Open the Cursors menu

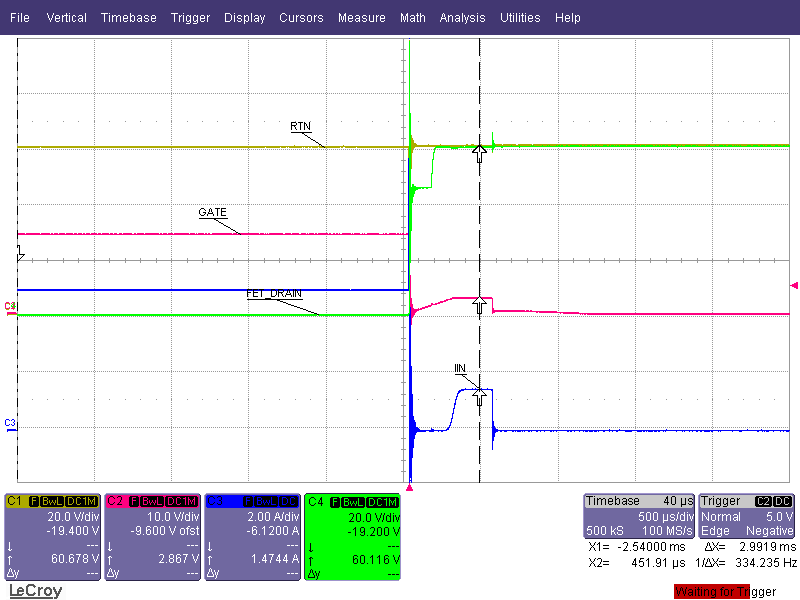[301, 17]
